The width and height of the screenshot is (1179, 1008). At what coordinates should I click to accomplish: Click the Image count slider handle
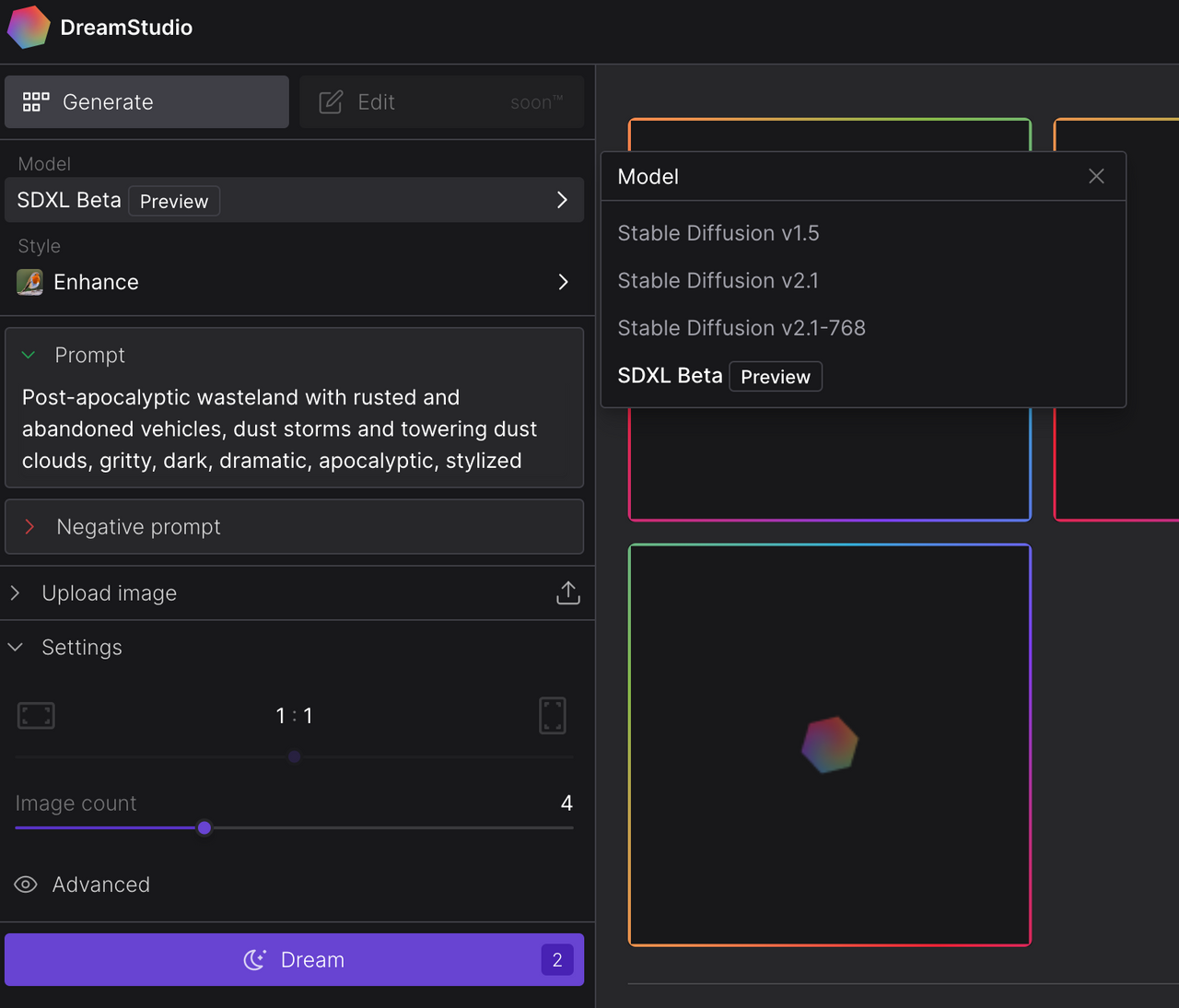click(x=204, y=827)
